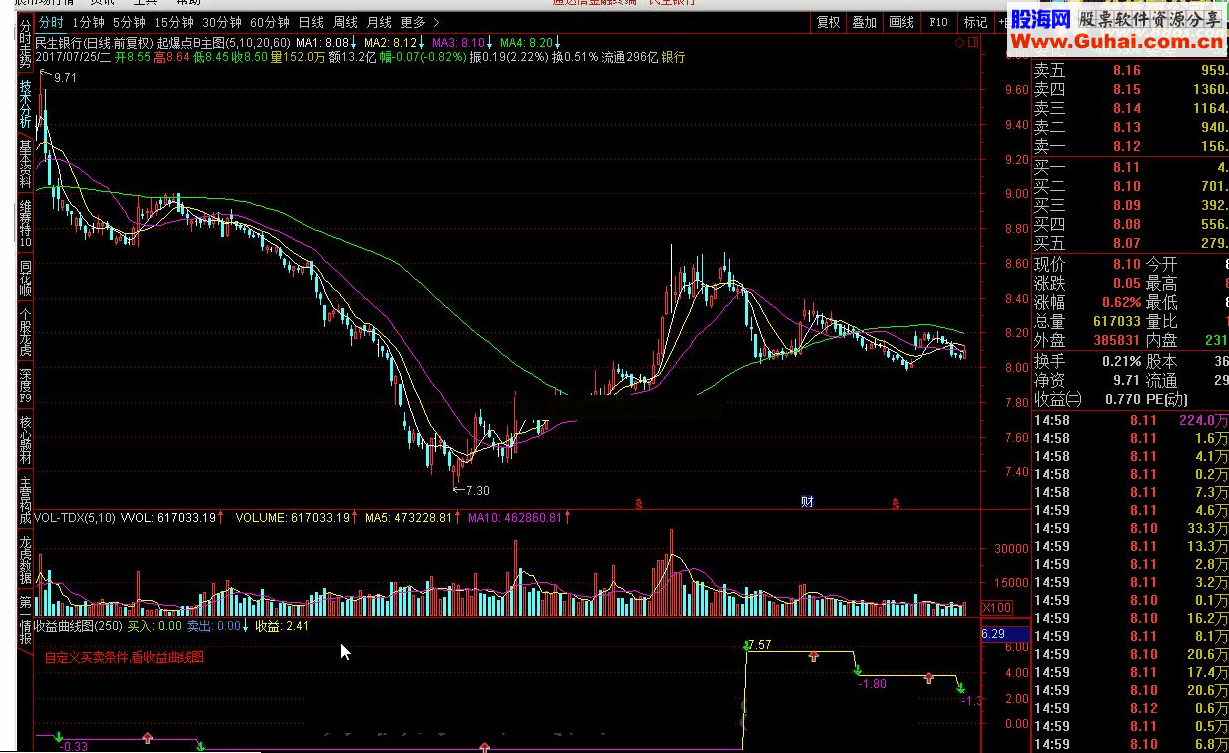1229x753 pixels.
Task: Switch to the 日线 daily chart tab
Action: click(311, 22)
